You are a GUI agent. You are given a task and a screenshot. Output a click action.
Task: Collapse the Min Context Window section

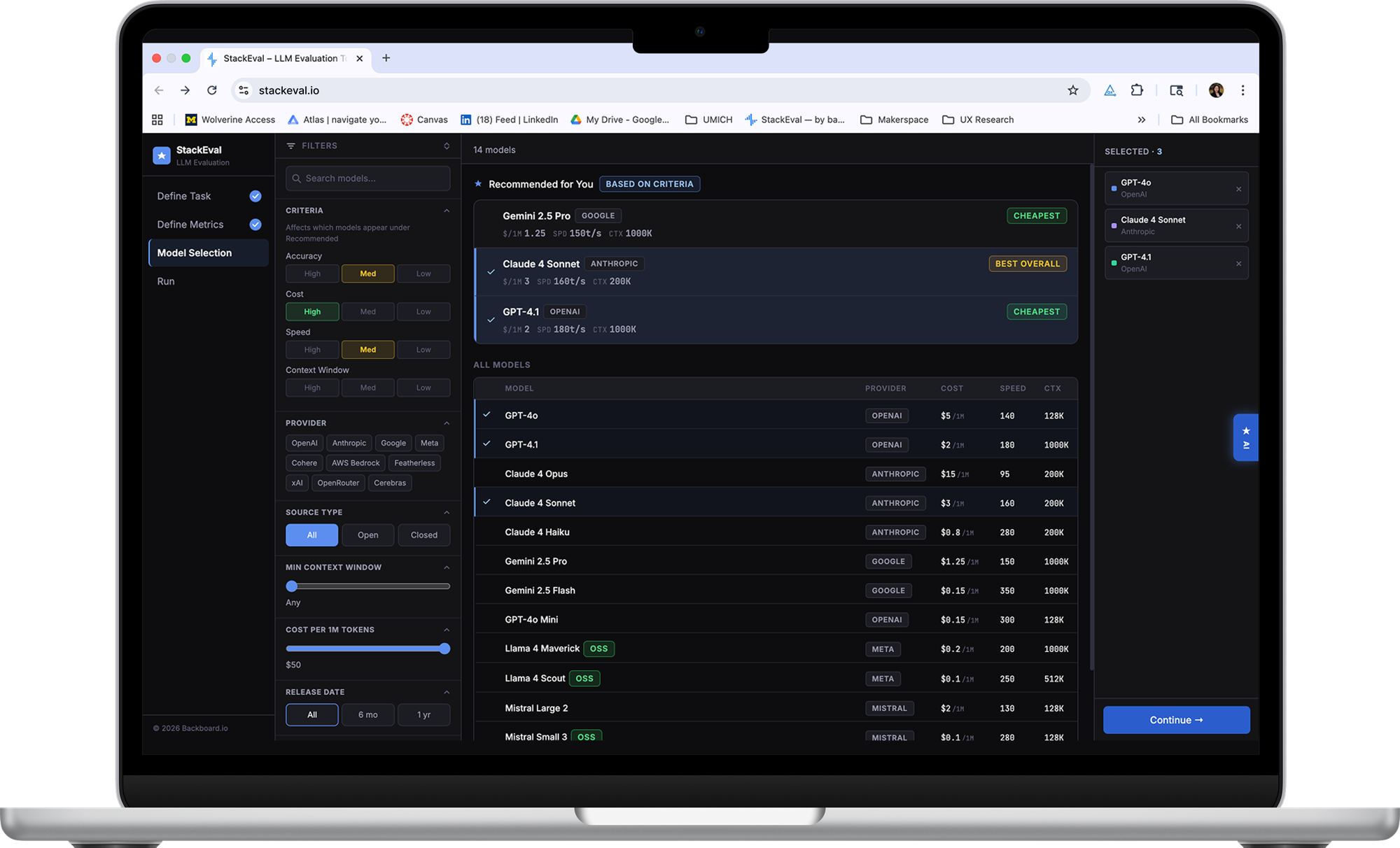point(447,567)
